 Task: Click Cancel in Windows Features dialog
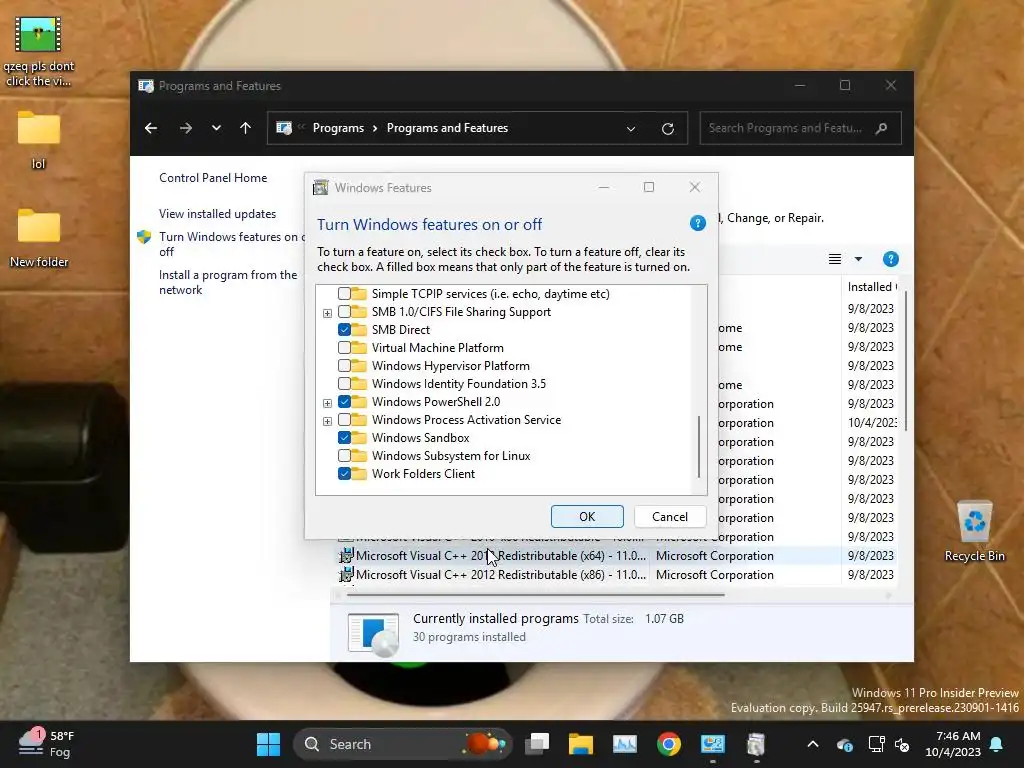pos(669,517)
